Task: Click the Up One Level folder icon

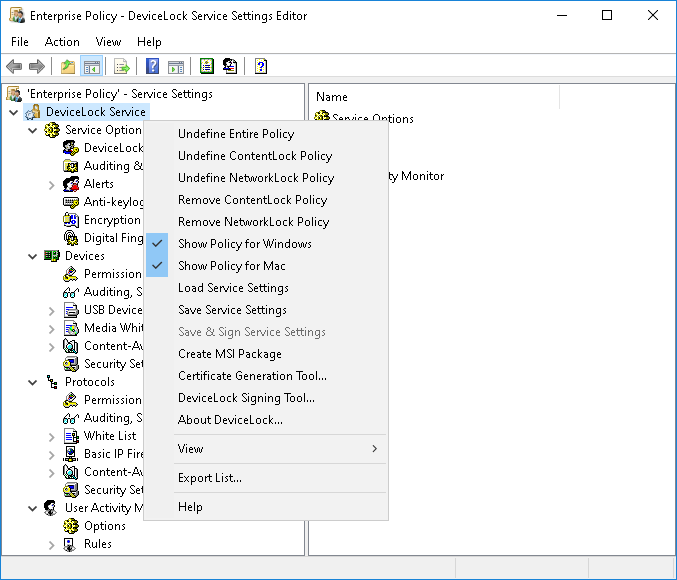Action: point(68,67)
